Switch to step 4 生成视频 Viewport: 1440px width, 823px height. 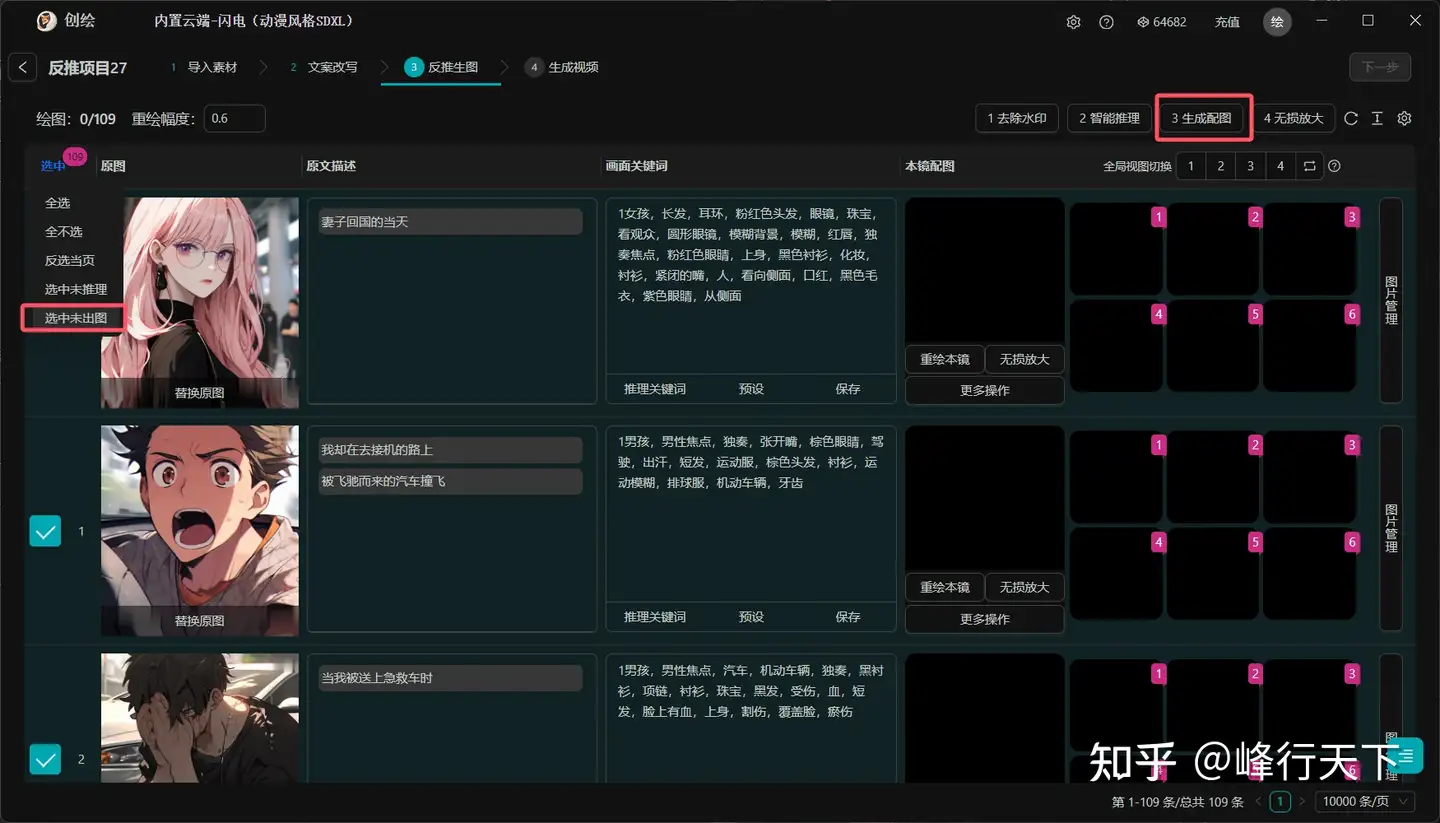pyautogui.click(x=562, y=67)
